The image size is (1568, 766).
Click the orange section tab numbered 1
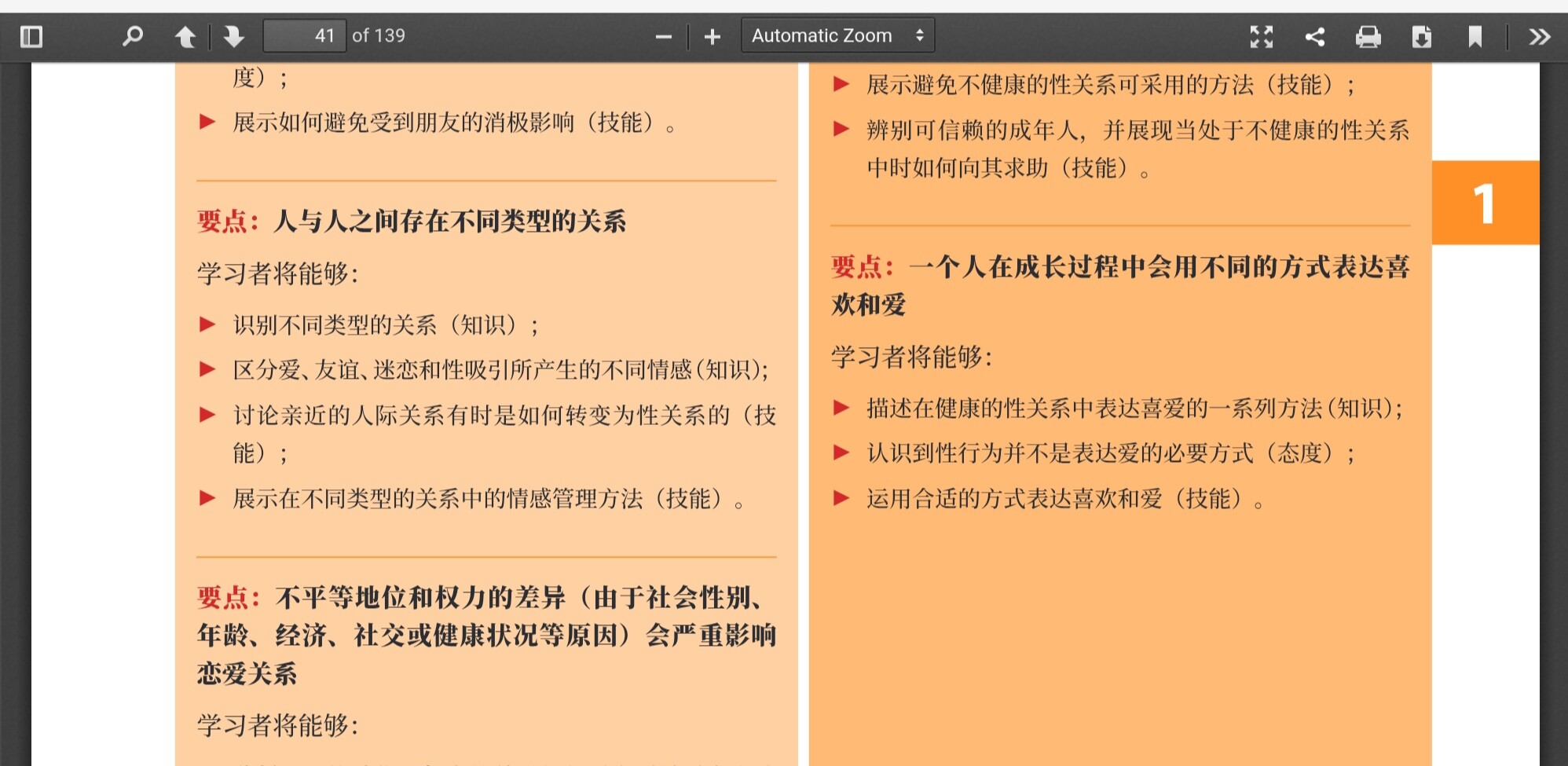click(1485, 203)
